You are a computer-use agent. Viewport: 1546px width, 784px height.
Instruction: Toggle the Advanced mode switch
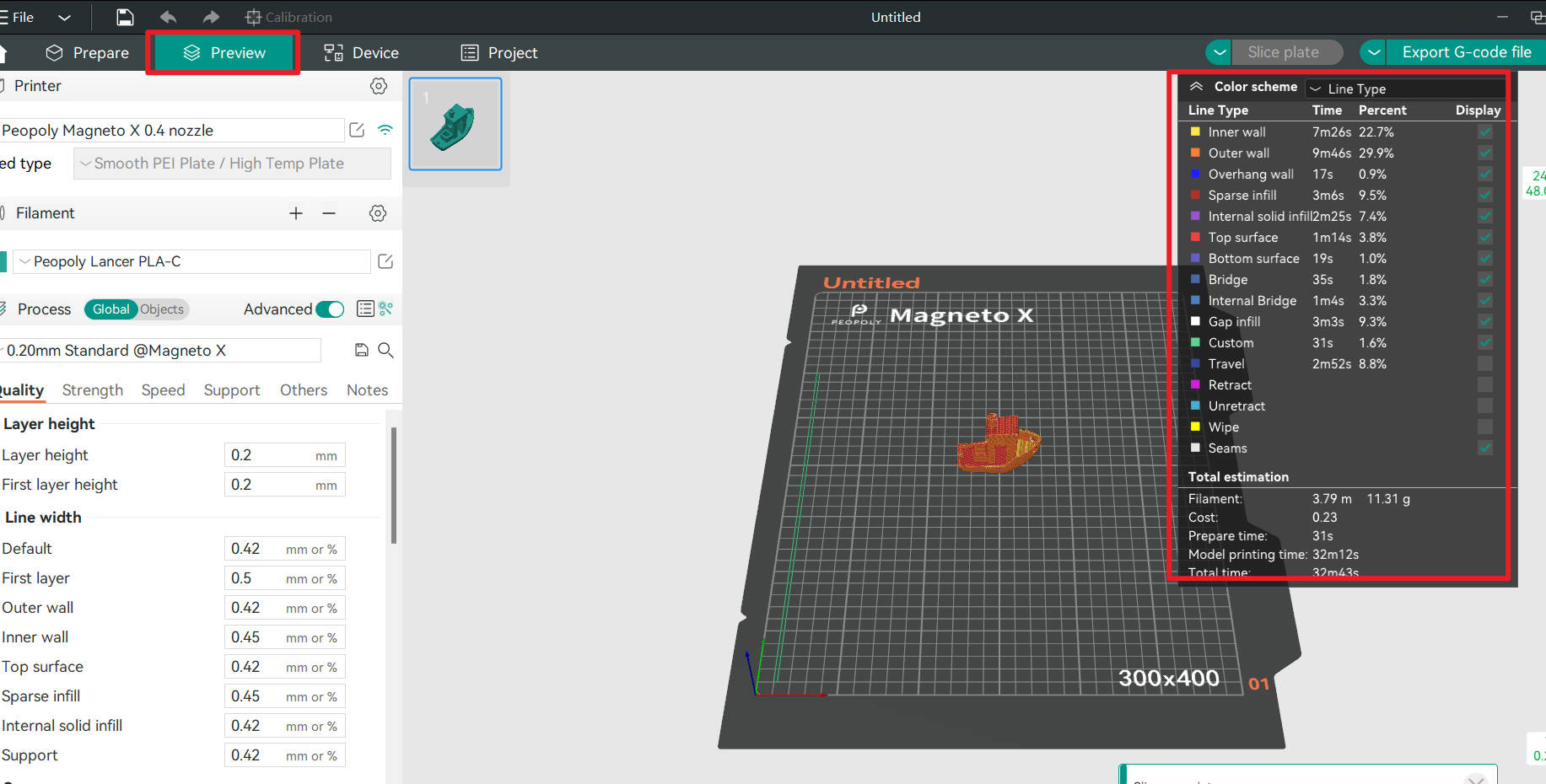coord(330,309)
